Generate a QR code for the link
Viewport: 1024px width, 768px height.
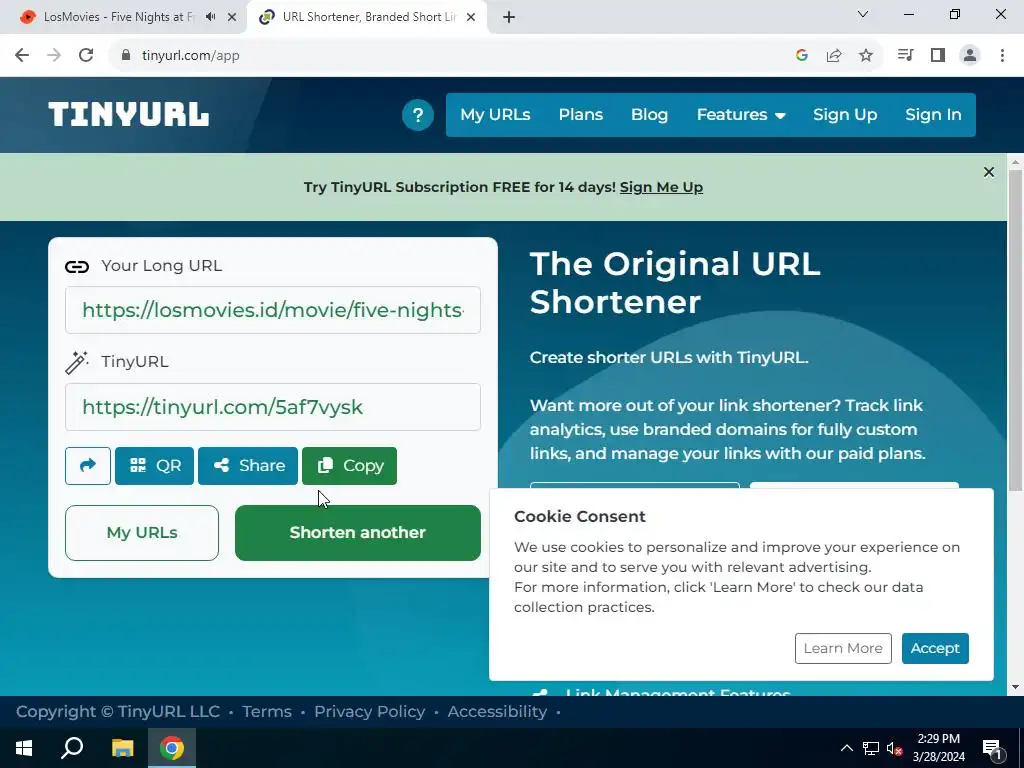click(154, 466)
